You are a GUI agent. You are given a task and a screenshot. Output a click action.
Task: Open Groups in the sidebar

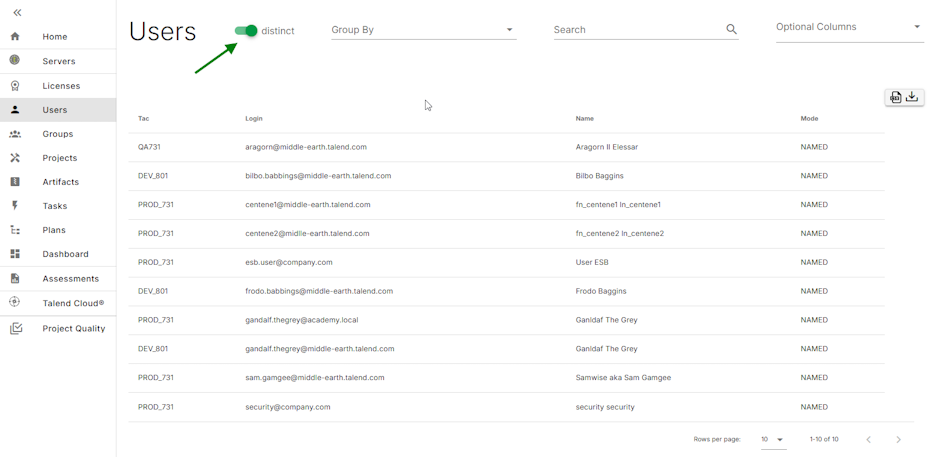[57, 134]
